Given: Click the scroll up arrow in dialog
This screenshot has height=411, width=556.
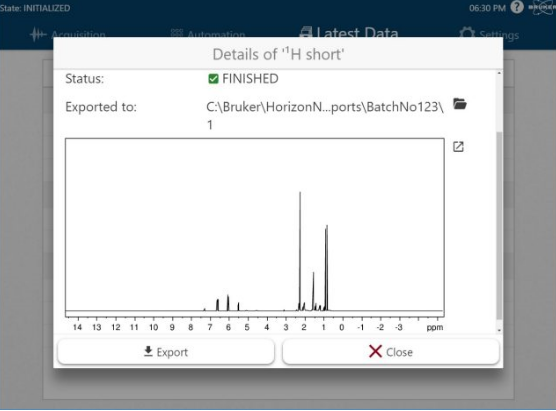Looking at the screenshot, I should click(x=499, y=73).
